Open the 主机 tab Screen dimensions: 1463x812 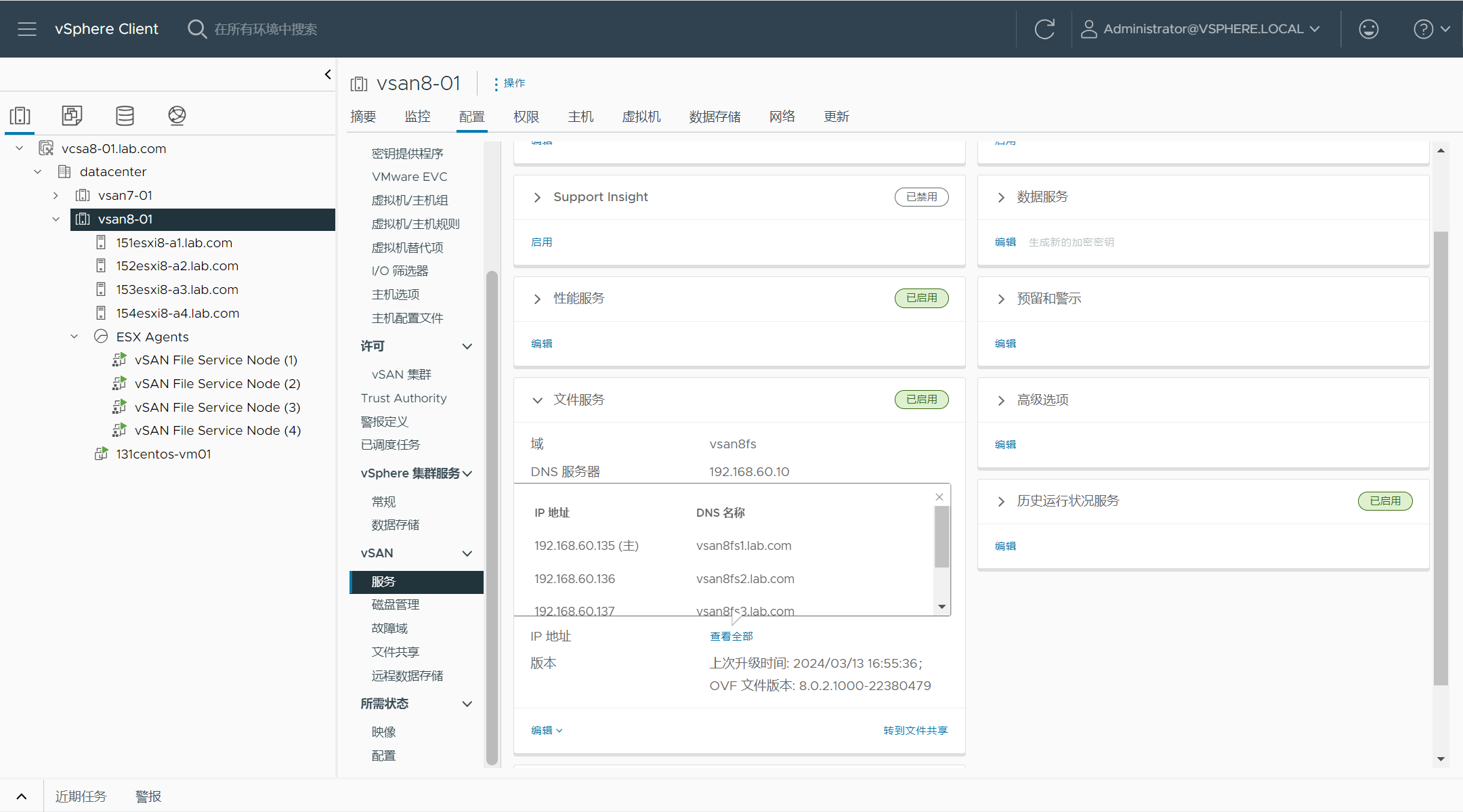[x=580, y=116]
